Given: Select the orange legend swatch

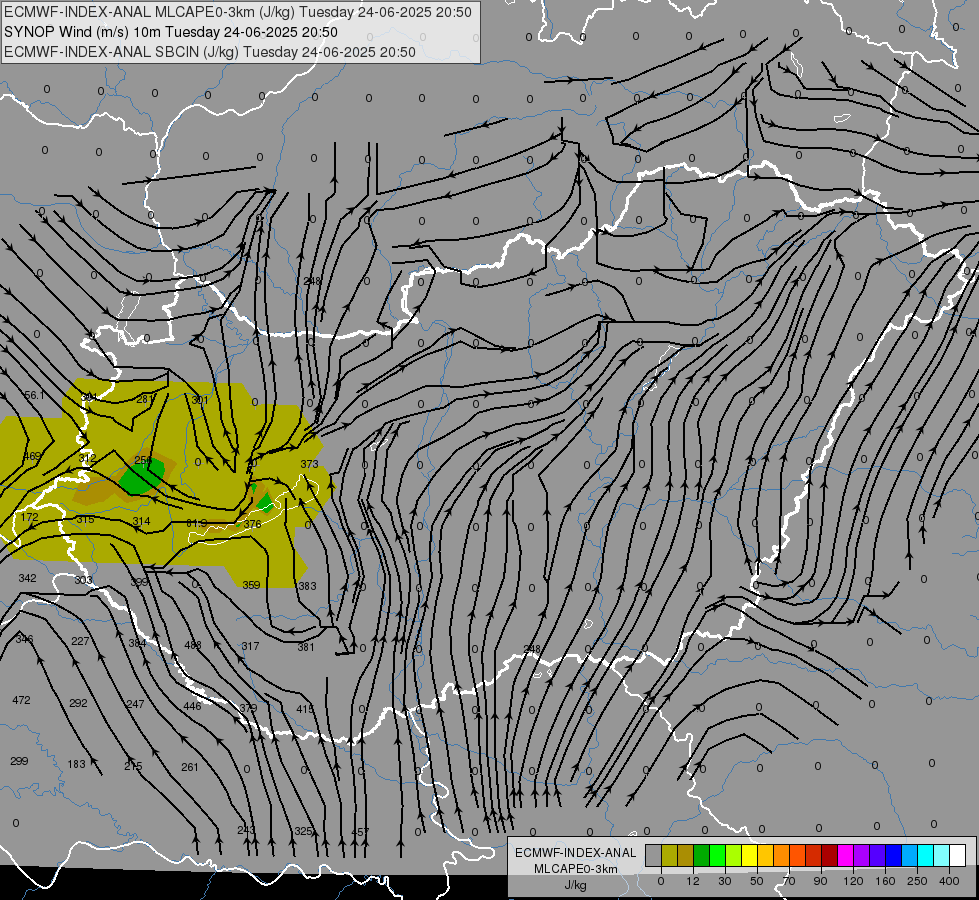Looking at the screenshot, I should [782, 856].
